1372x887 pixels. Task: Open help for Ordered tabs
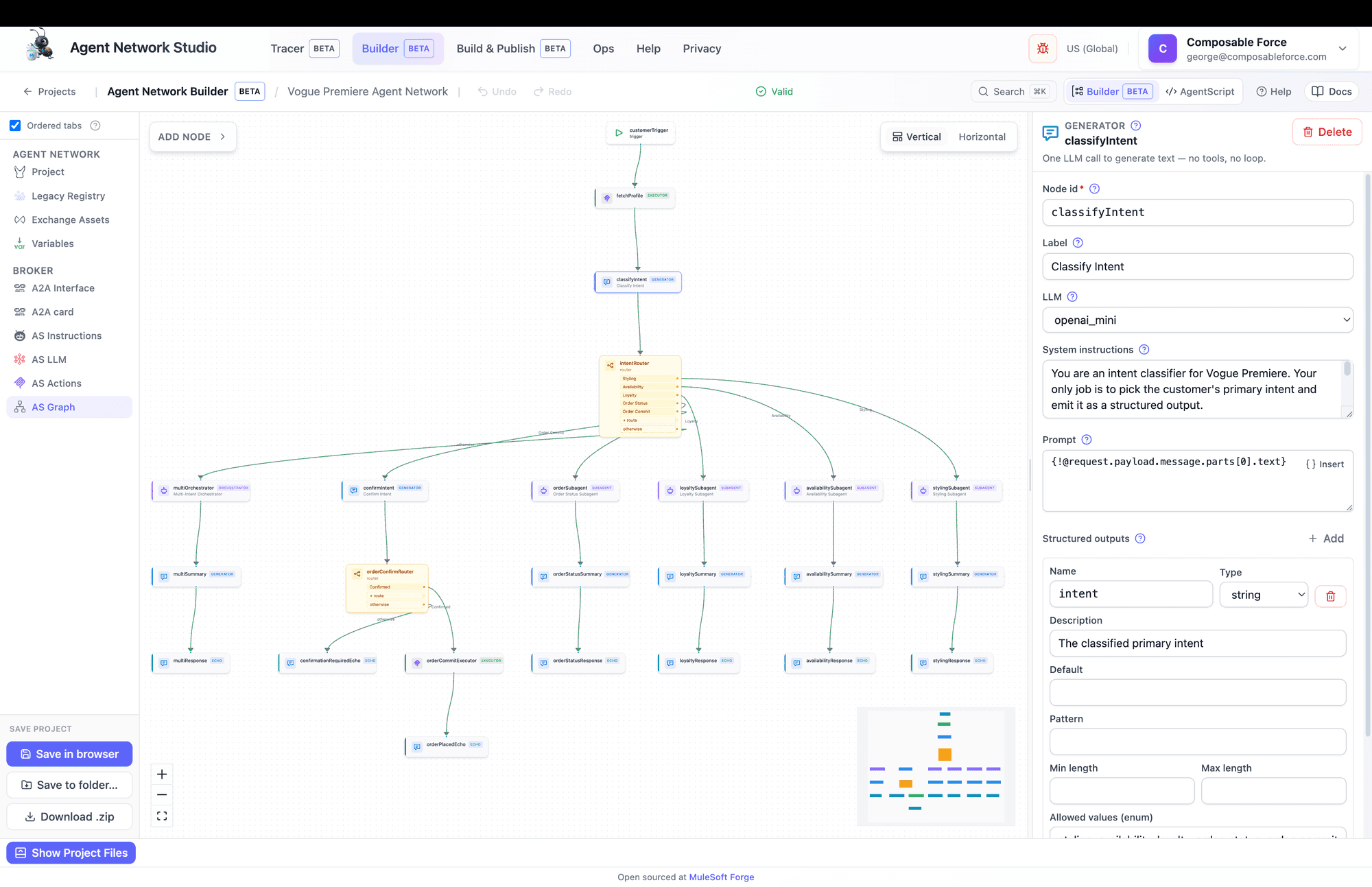coord(95,126)
